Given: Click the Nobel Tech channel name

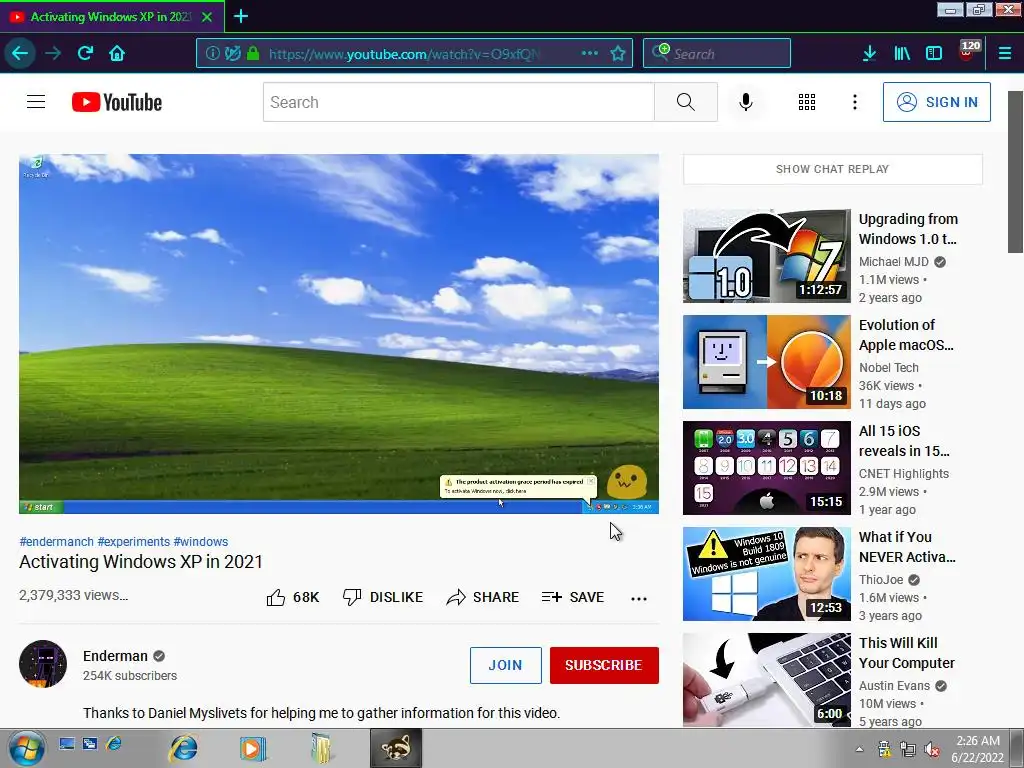Looking at the screenshot, I should [x=889, y=367].
